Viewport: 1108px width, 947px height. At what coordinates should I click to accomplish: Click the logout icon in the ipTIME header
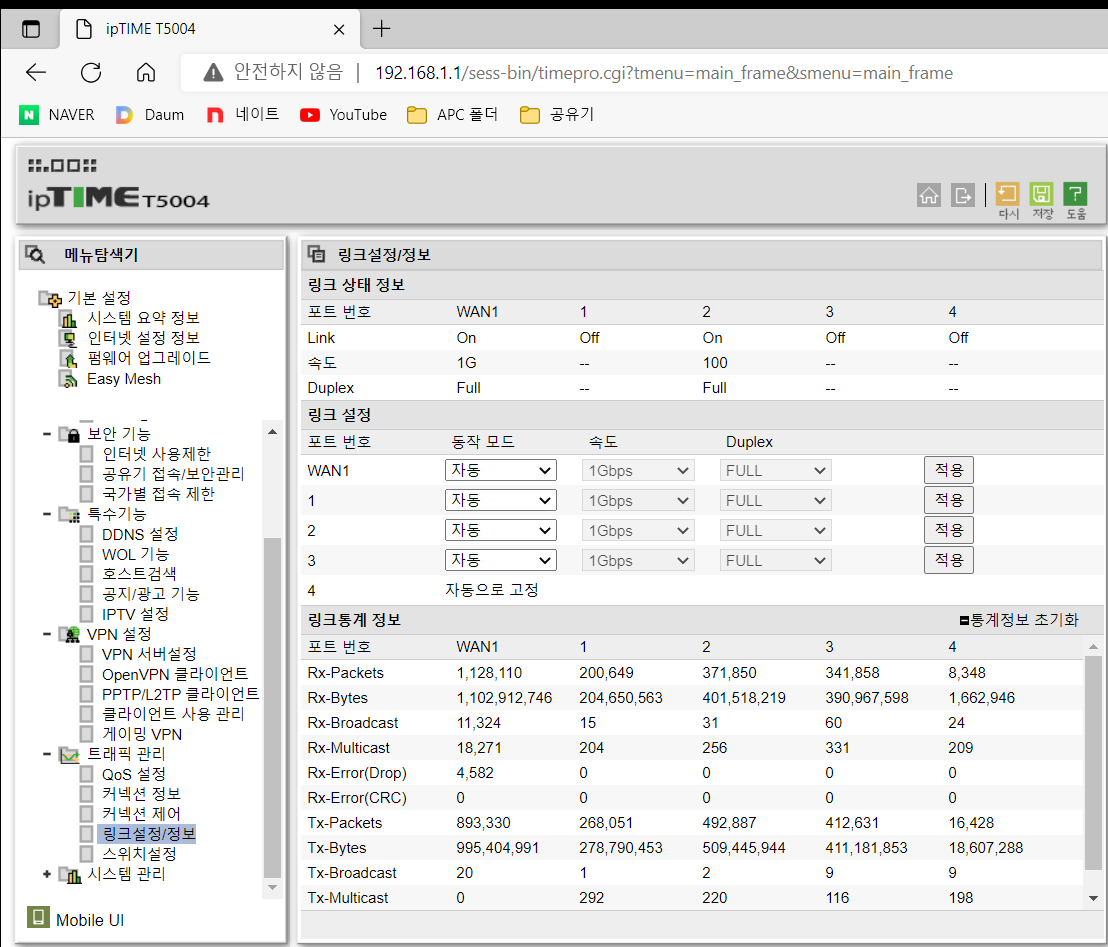(x=962, y=194)
